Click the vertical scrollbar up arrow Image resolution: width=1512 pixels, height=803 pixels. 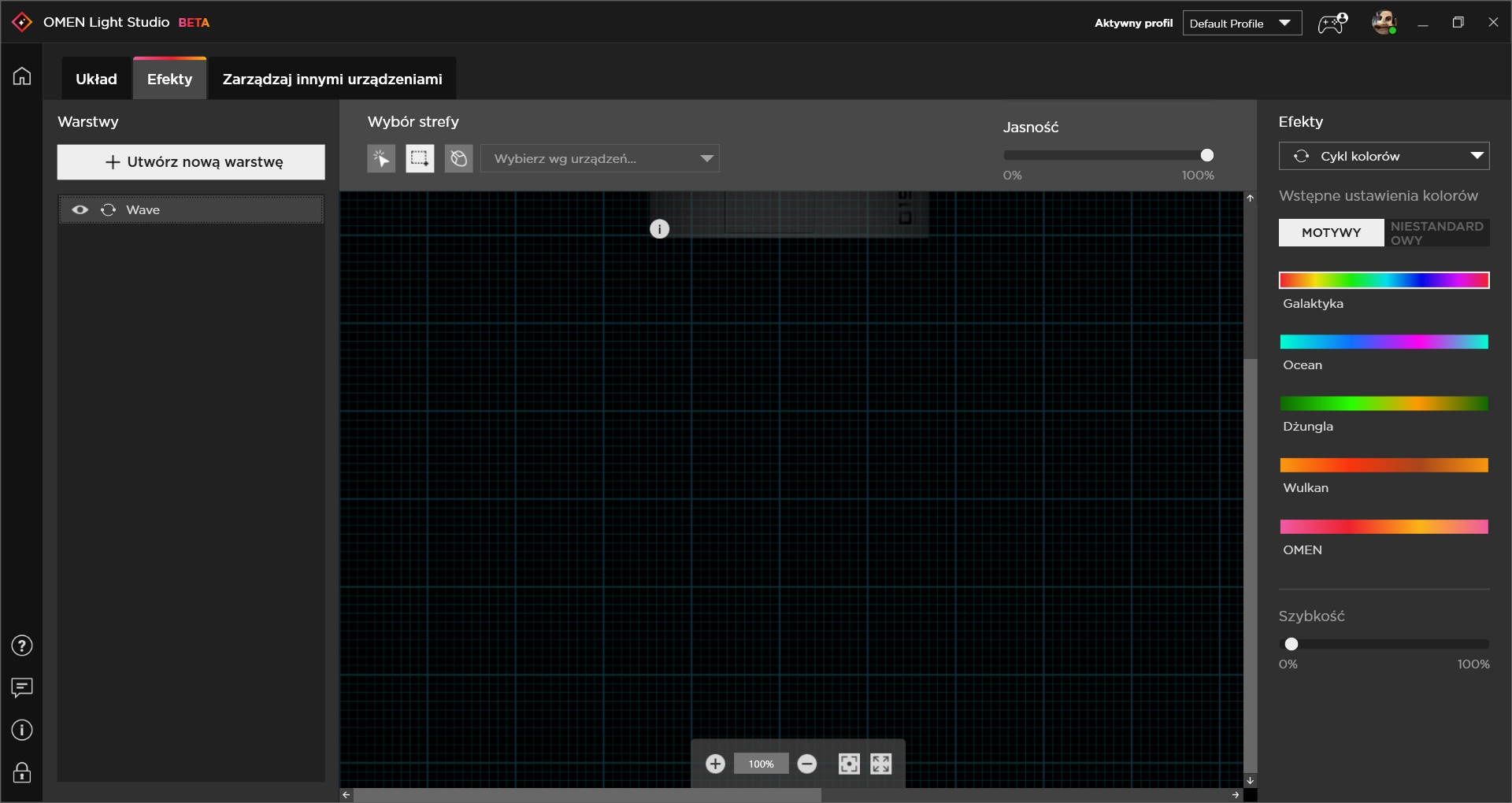(x=1250, y=198)
